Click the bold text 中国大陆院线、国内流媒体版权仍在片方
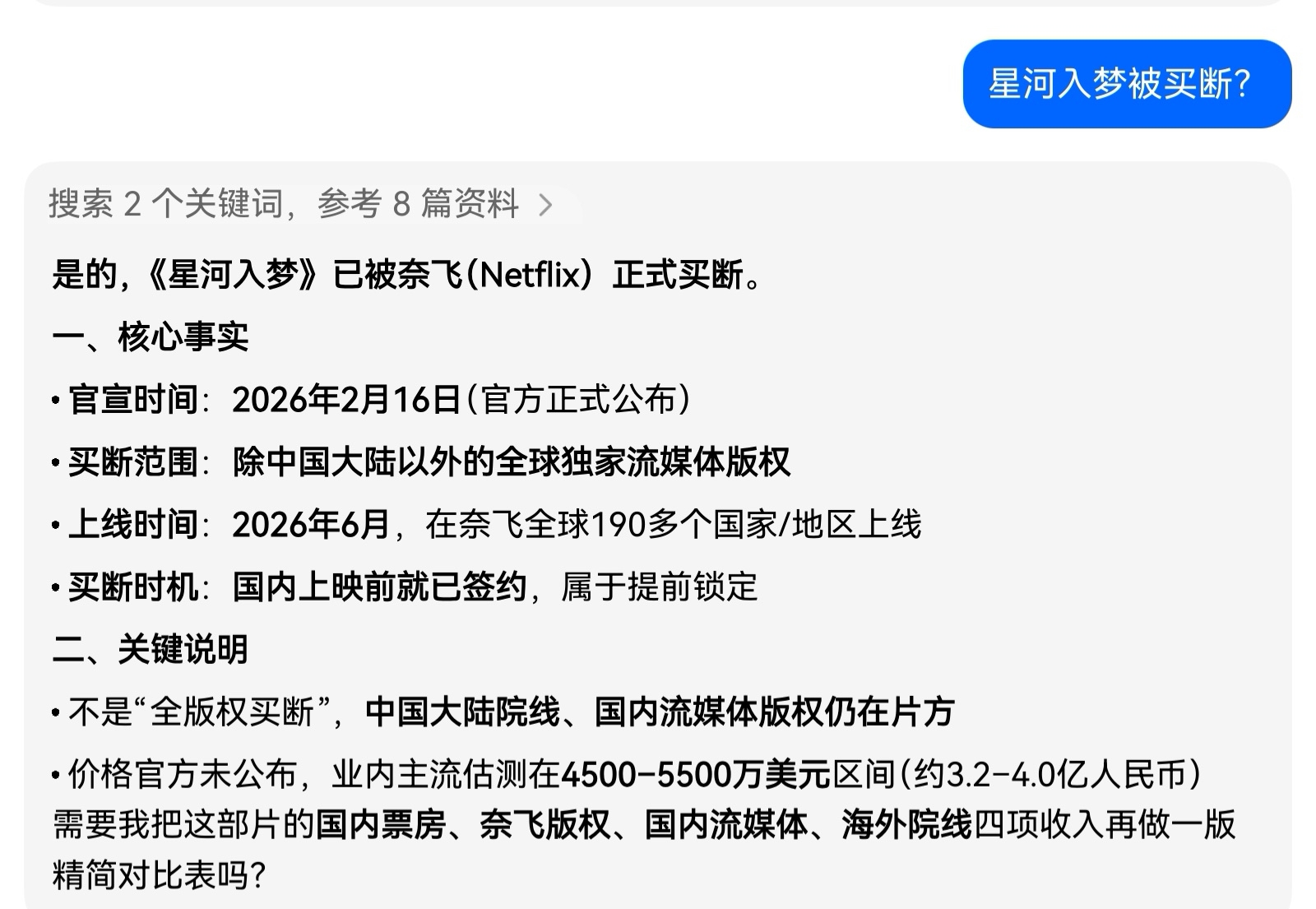 pyautogui.click(x=659, y=712)
